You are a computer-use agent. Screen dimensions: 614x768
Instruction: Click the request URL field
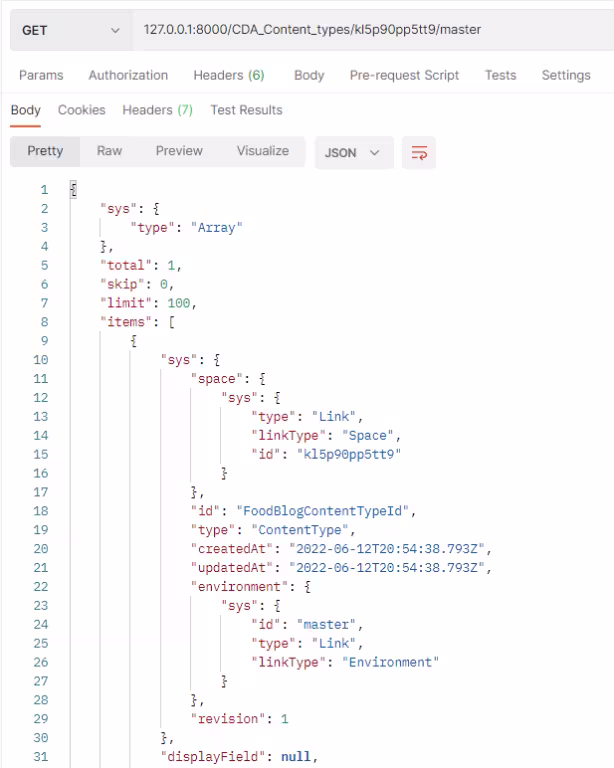click(x=373, y=30)
